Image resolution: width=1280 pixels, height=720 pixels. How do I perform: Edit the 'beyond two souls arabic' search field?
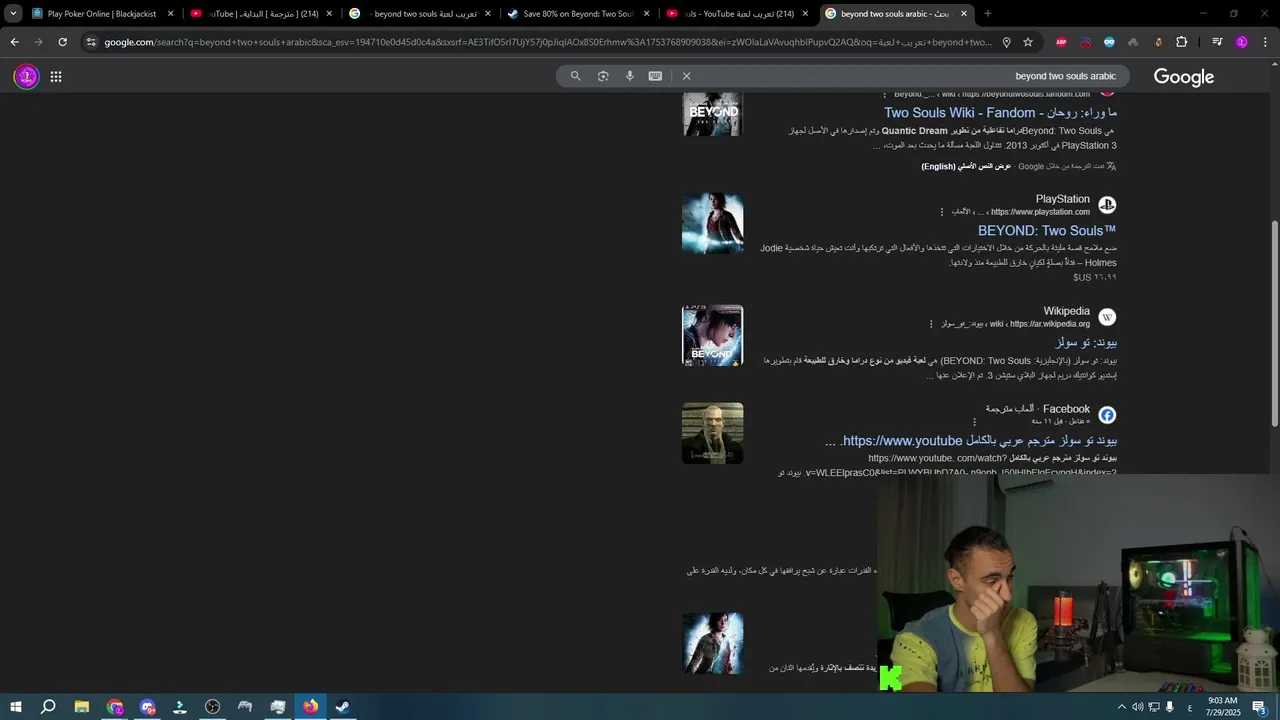(x=1065, y=76)
